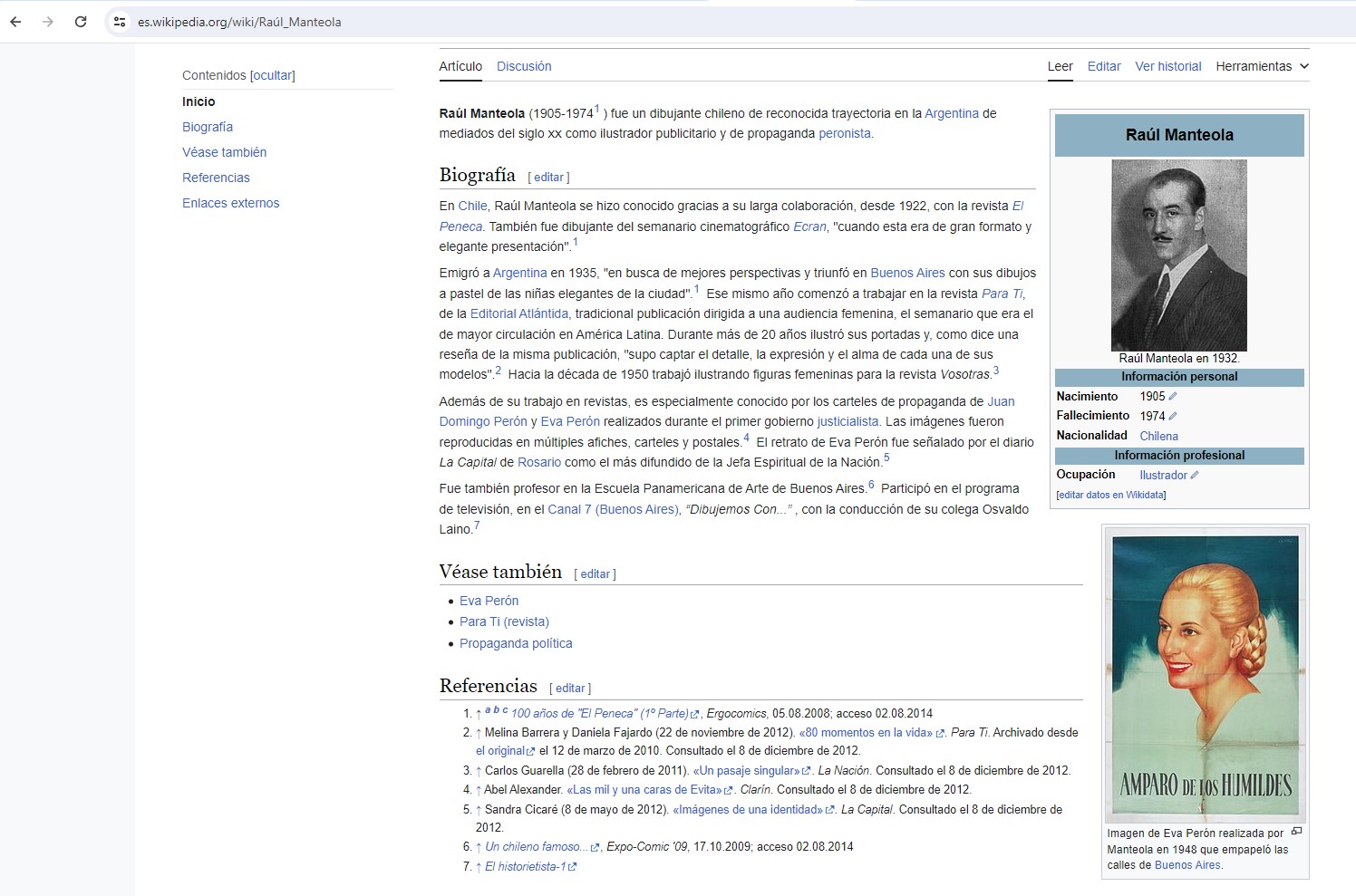
Task: Open the Editorial Atlántida link
Action: tap(519, 313)
